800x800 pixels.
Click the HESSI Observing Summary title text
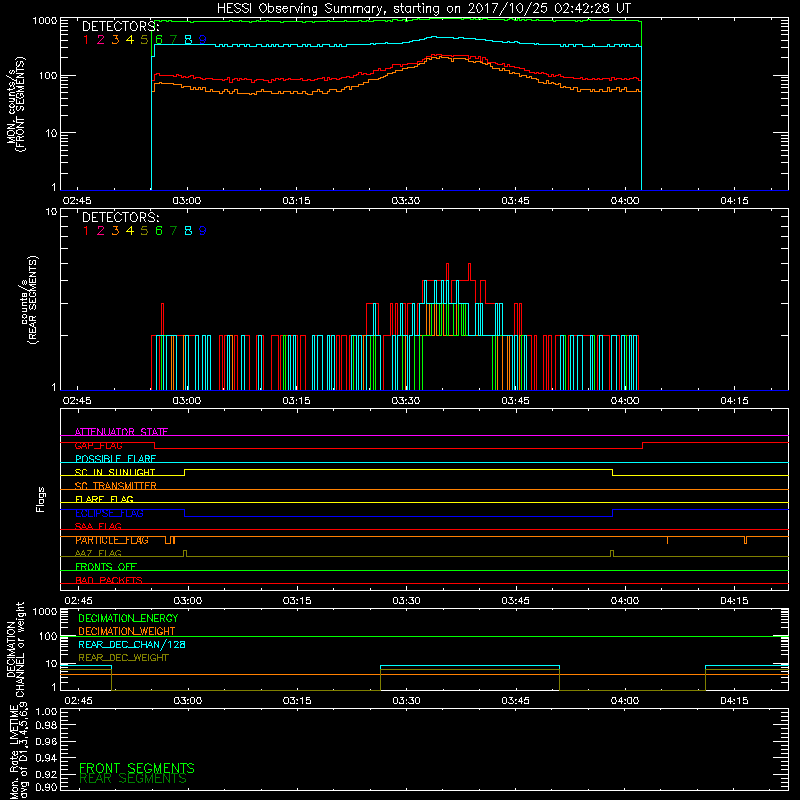coord(423,9)
